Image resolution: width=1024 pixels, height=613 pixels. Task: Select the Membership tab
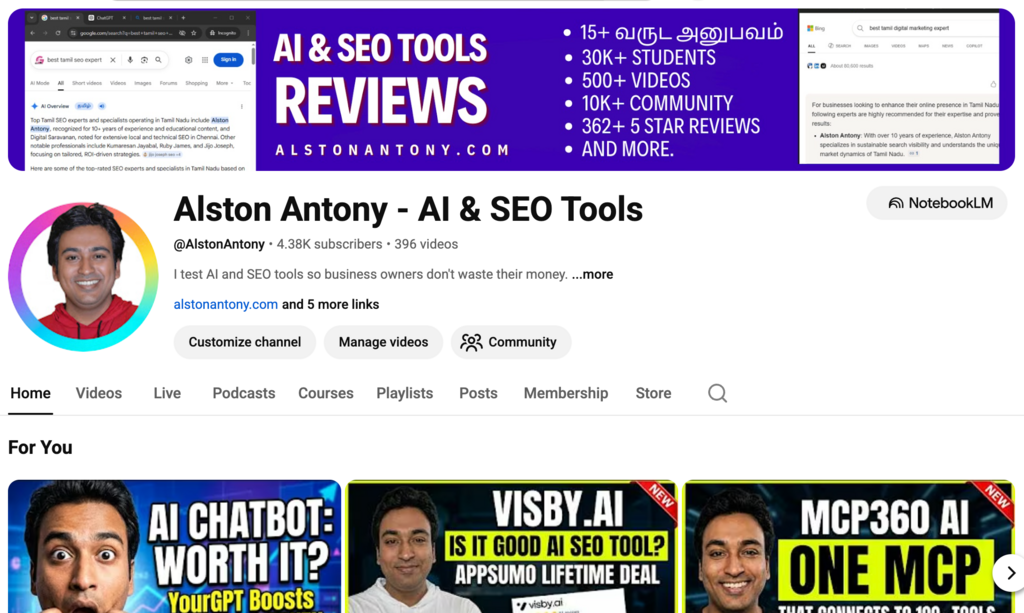pyautogui.click(x=566, y=393)
